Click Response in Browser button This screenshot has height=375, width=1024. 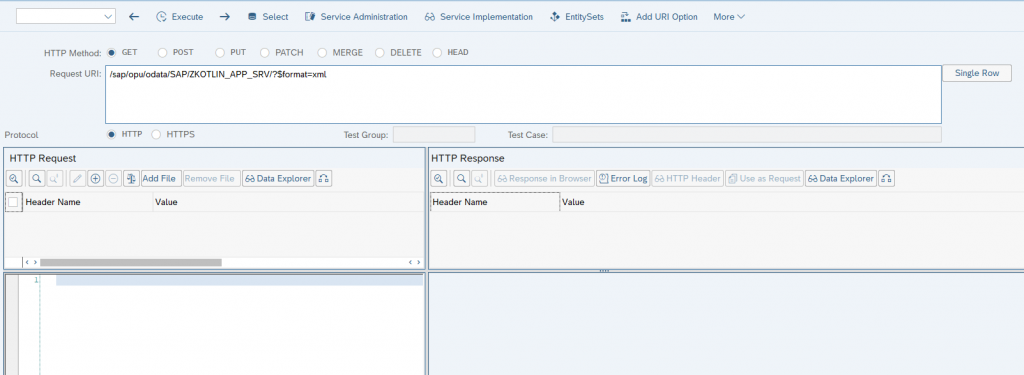pos(545,178)
